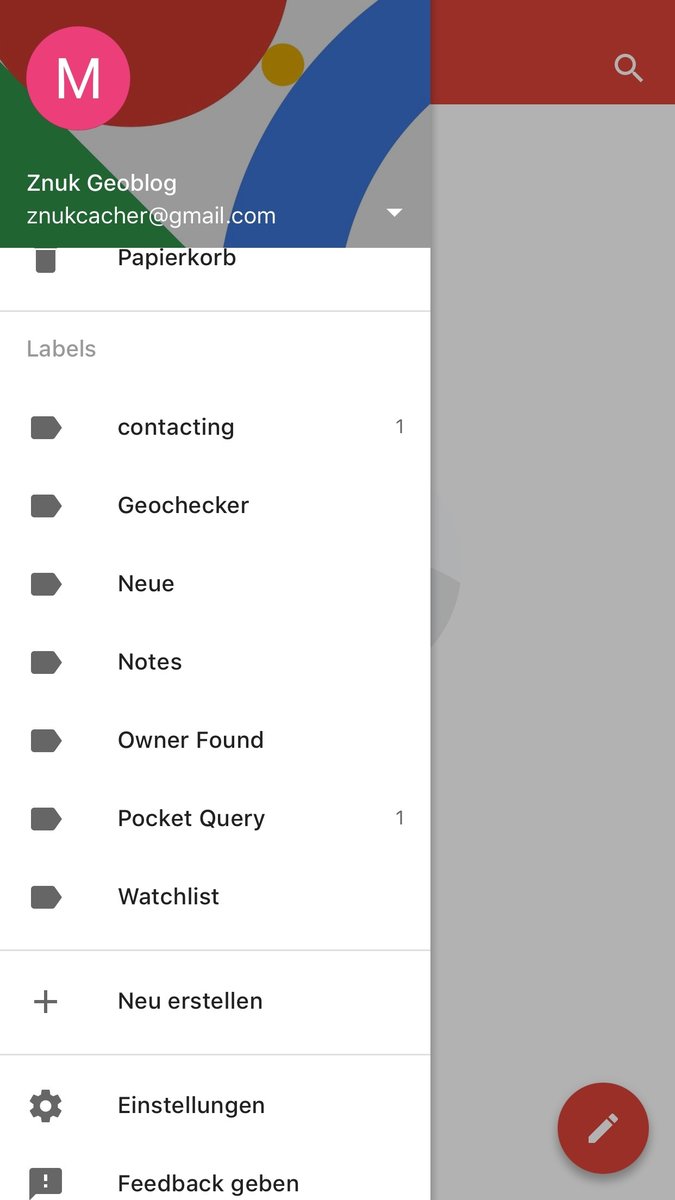This screenshot has width=675, height=1200.
Task: Tap the unread count beside contacting
Action: (x=400, y=427)
